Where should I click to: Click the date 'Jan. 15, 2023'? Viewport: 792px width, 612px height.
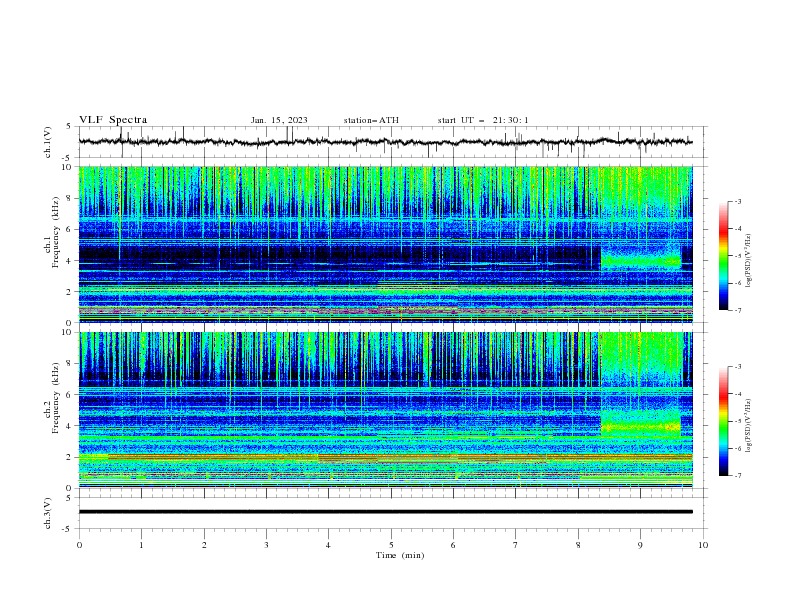coord(279,120)
